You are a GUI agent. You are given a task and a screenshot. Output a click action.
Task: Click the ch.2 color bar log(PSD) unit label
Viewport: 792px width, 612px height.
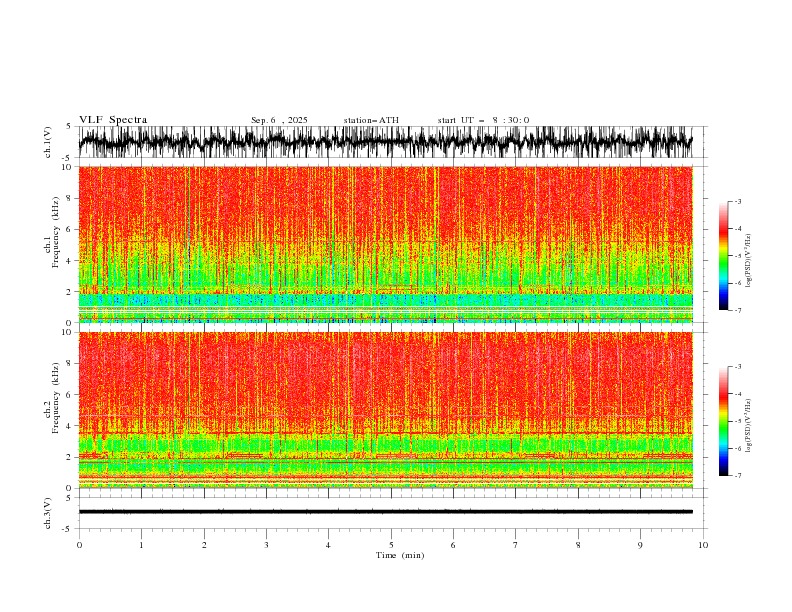click(749, 426)
